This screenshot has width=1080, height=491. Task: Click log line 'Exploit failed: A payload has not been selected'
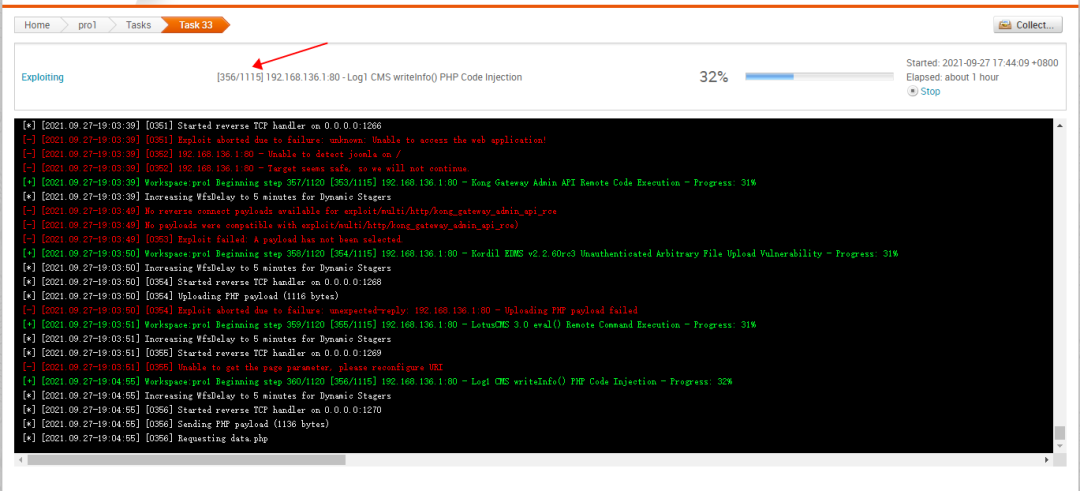[x=212, y=240]
